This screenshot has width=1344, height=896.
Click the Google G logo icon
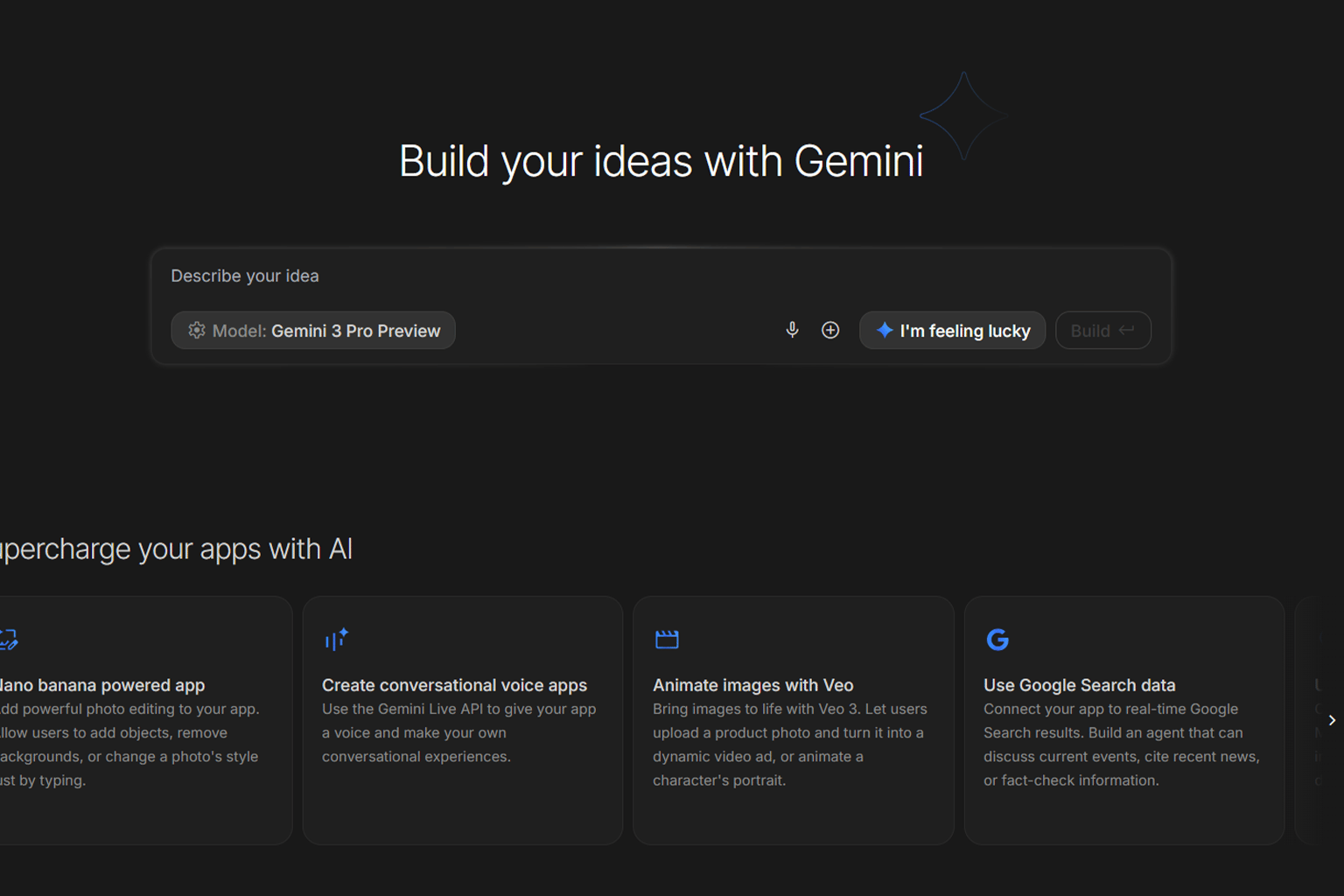pos(997,640)
